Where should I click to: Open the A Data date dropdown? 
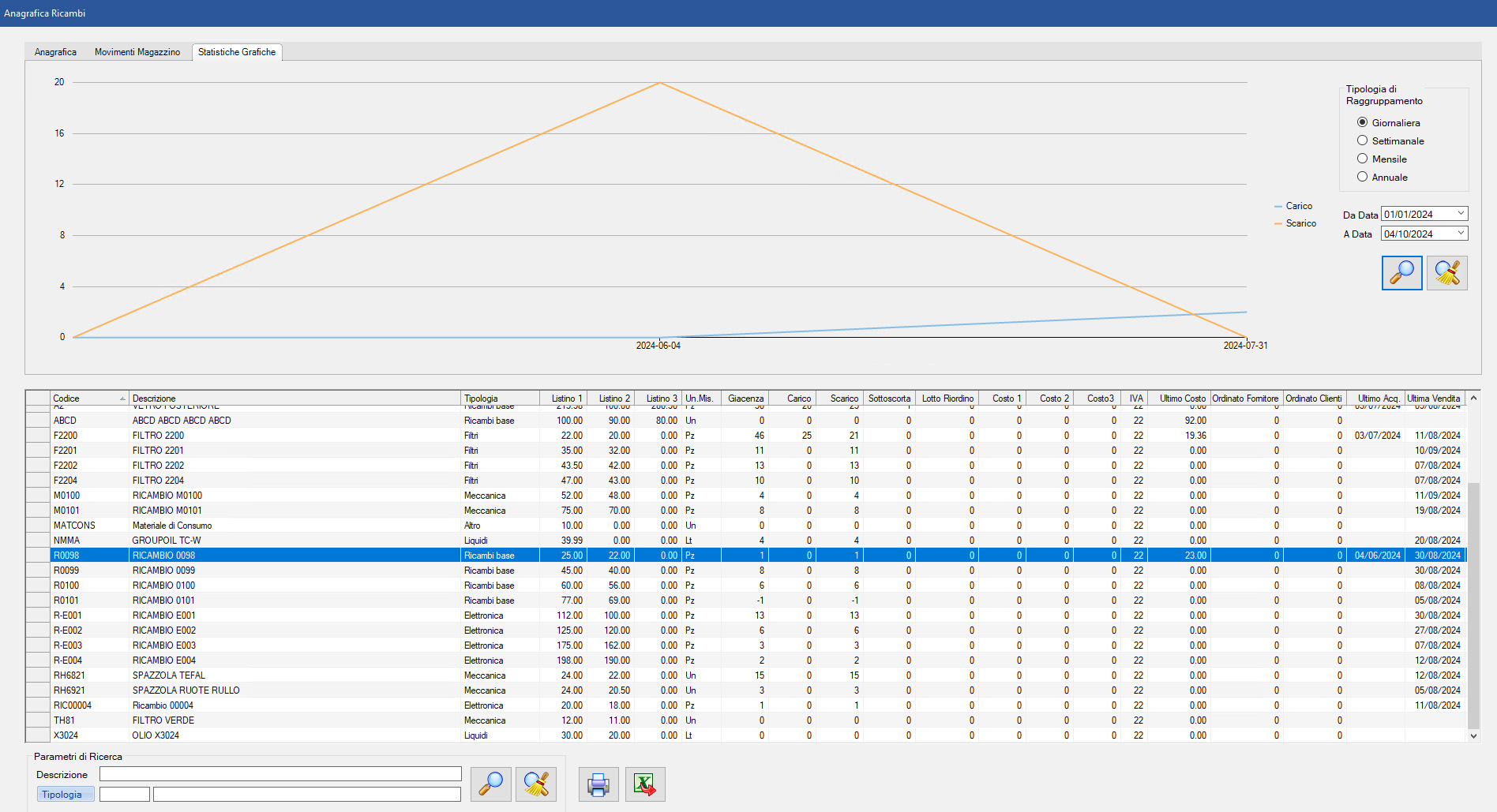click(x=1461, y=234)
